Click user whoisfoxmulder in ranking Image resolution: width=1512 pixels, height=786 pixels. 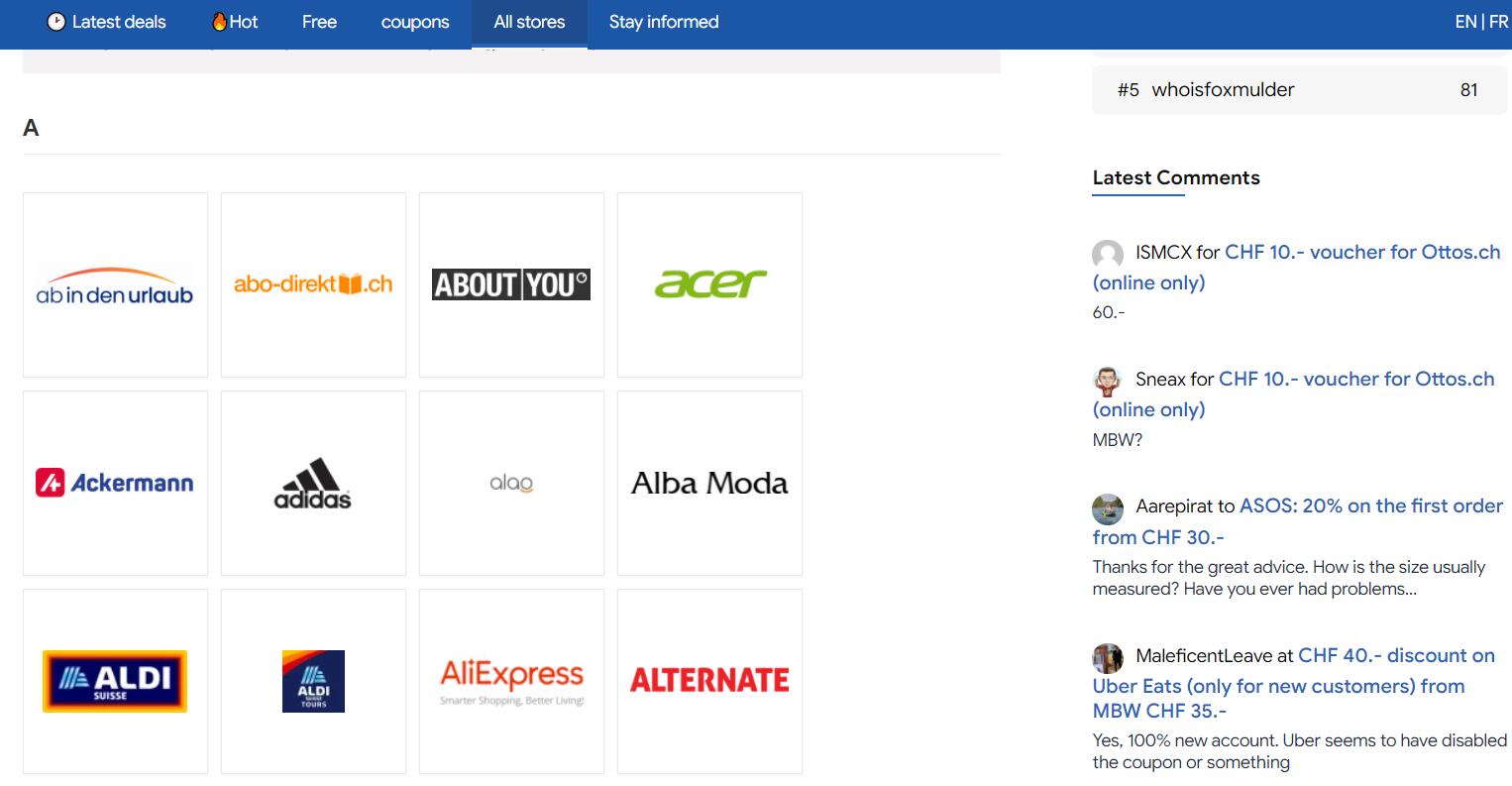(x=1223, y=89)
